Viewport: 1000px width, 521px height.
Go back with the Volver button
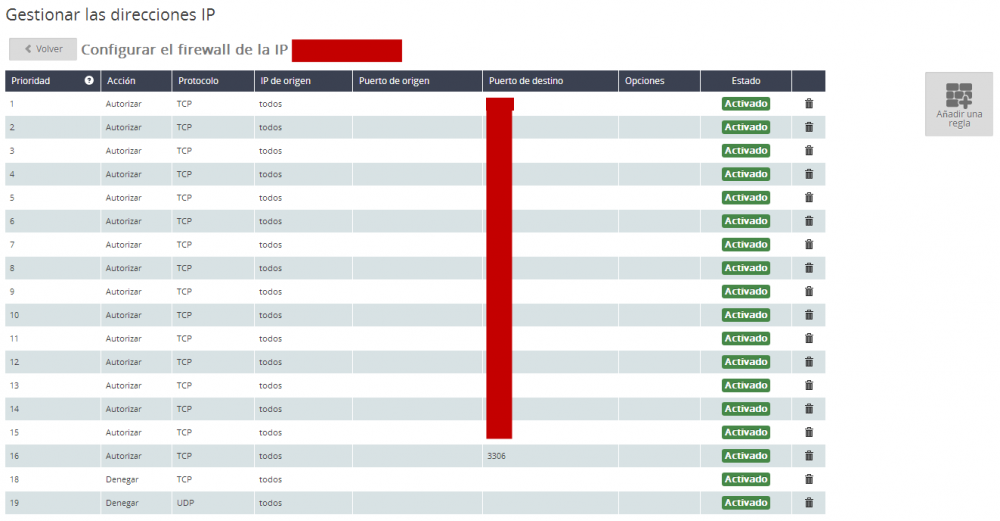[x=43, y=49]
